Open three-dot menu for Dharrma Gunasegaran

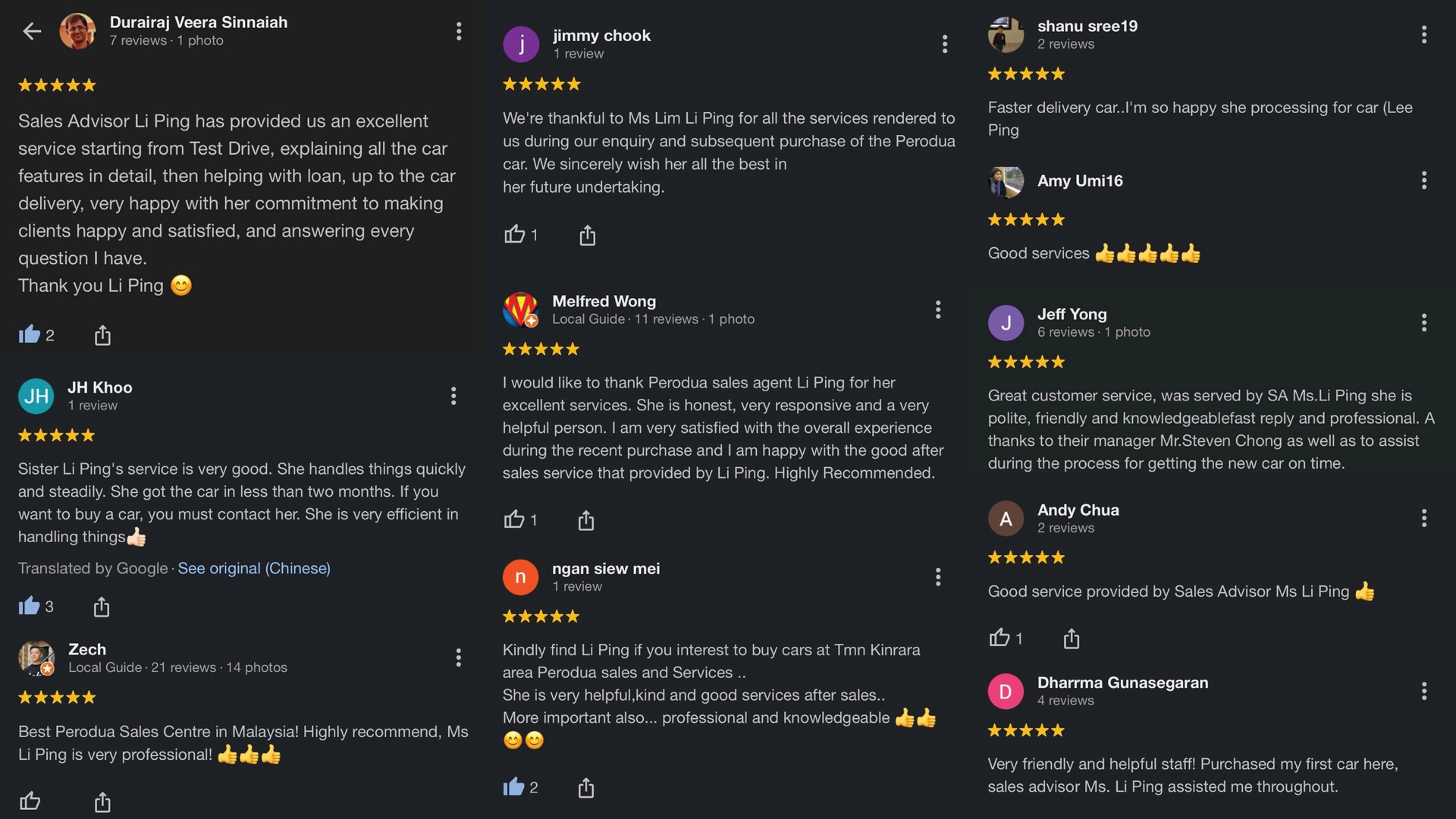tap(1423, 691)
